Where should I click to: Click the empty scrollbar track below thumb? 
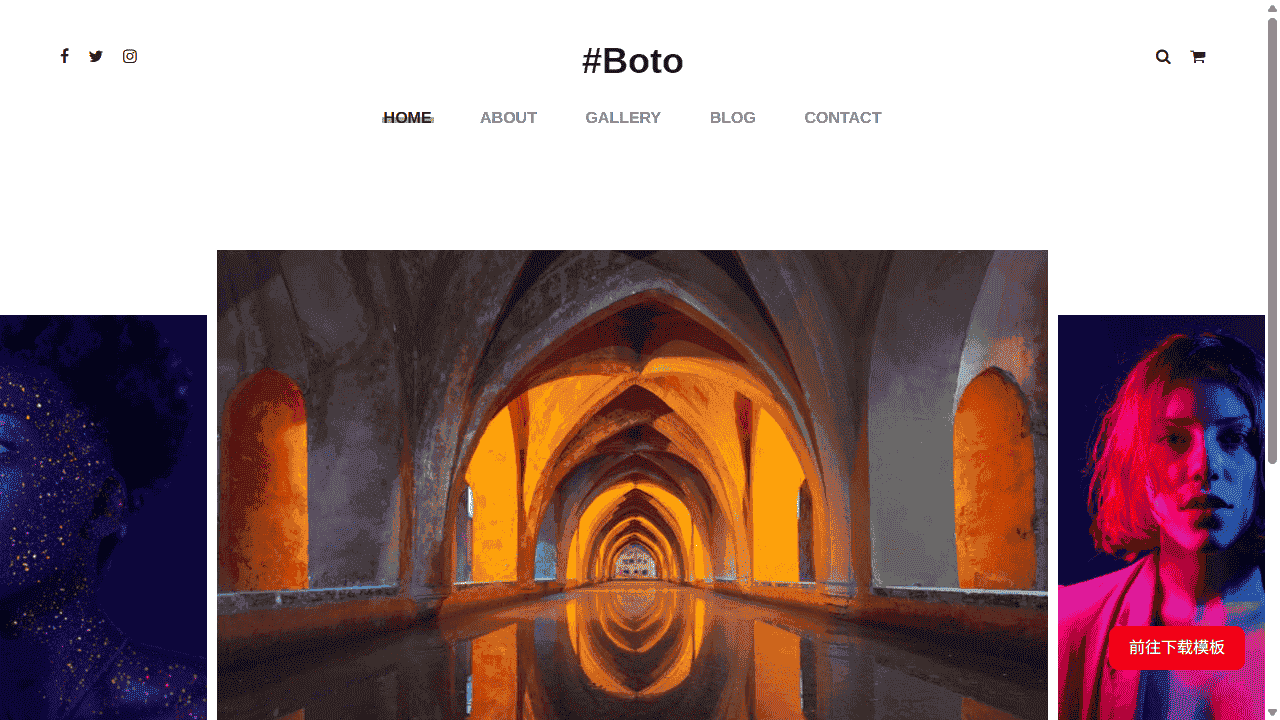coord(1273,585)
